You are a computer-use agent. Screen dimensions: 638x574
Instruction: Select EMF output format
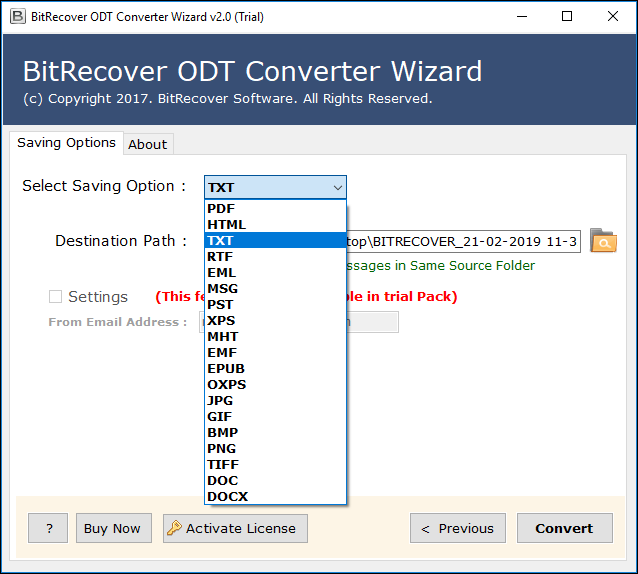275,352
